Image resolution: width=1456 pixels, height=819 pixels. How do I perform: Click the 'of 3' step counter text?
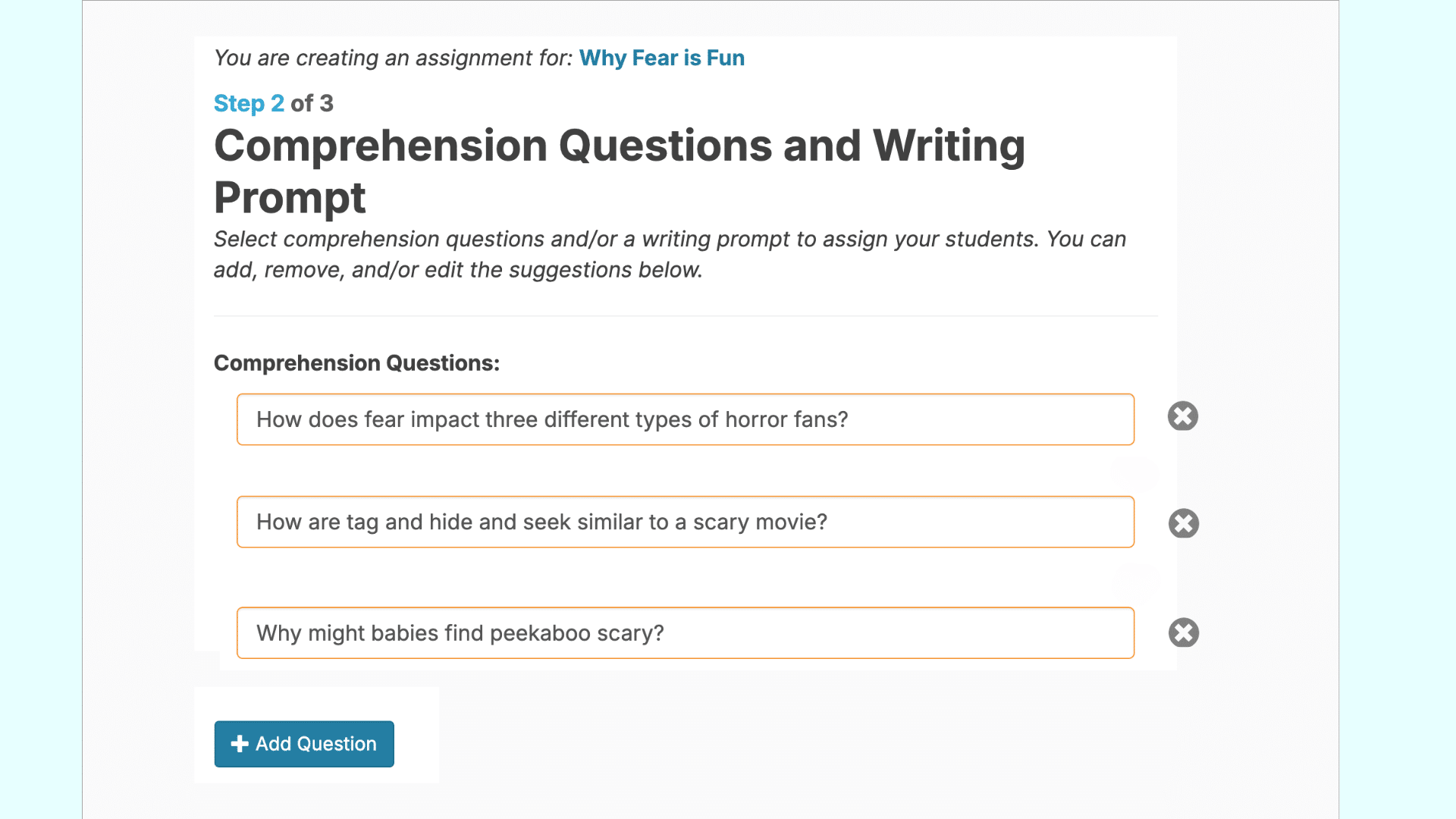[x=312, y=103]
